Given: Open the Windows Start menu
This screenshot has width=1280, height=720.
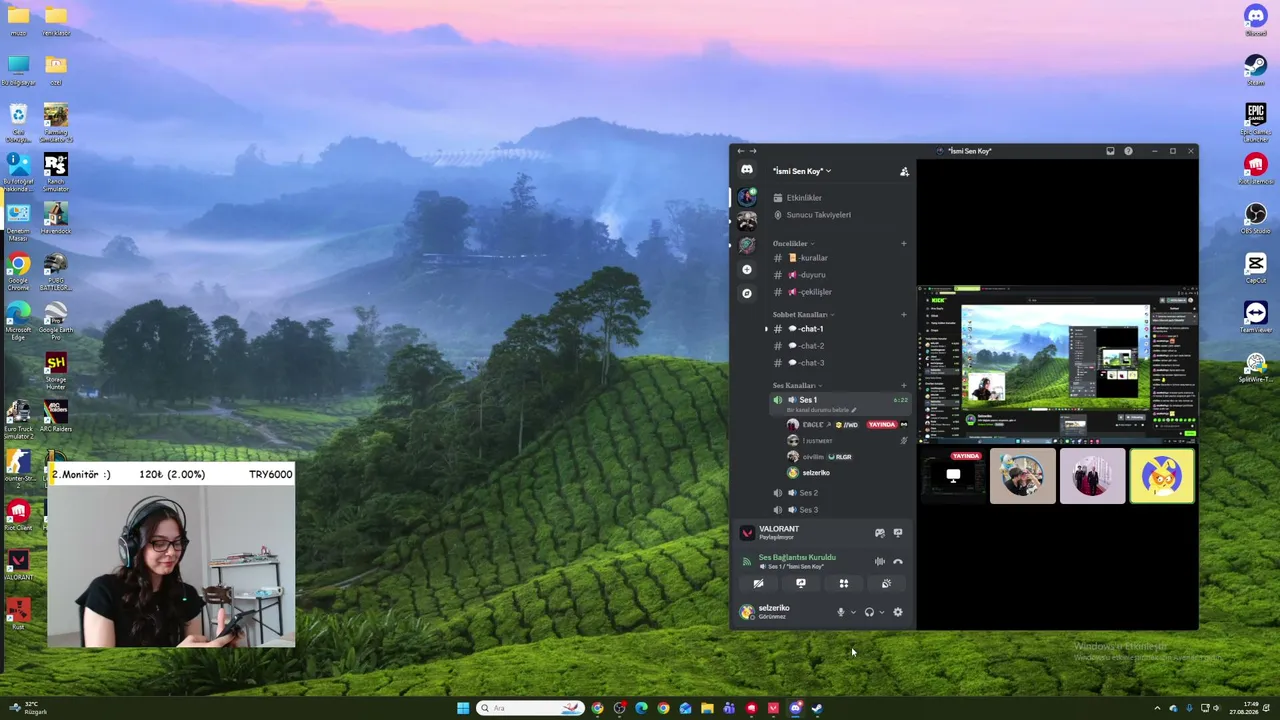Looking at the screenshot, I should [x=463, y=708].
